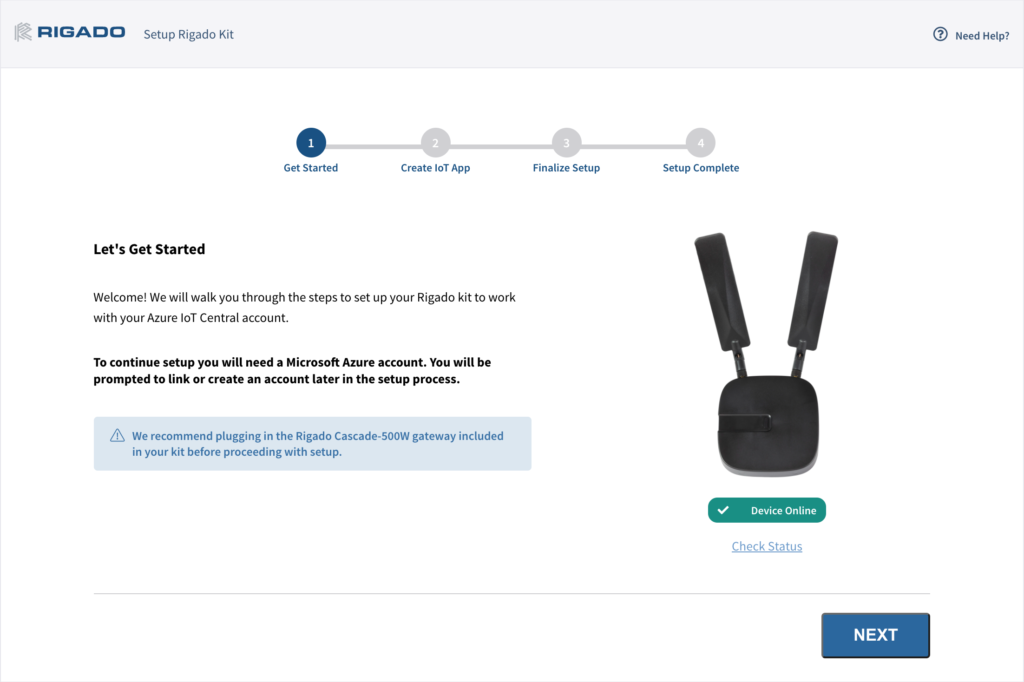Screen dimensions: 1024x682
Task: Select step 2 circle in progress bar
Action: click(436, 142)
